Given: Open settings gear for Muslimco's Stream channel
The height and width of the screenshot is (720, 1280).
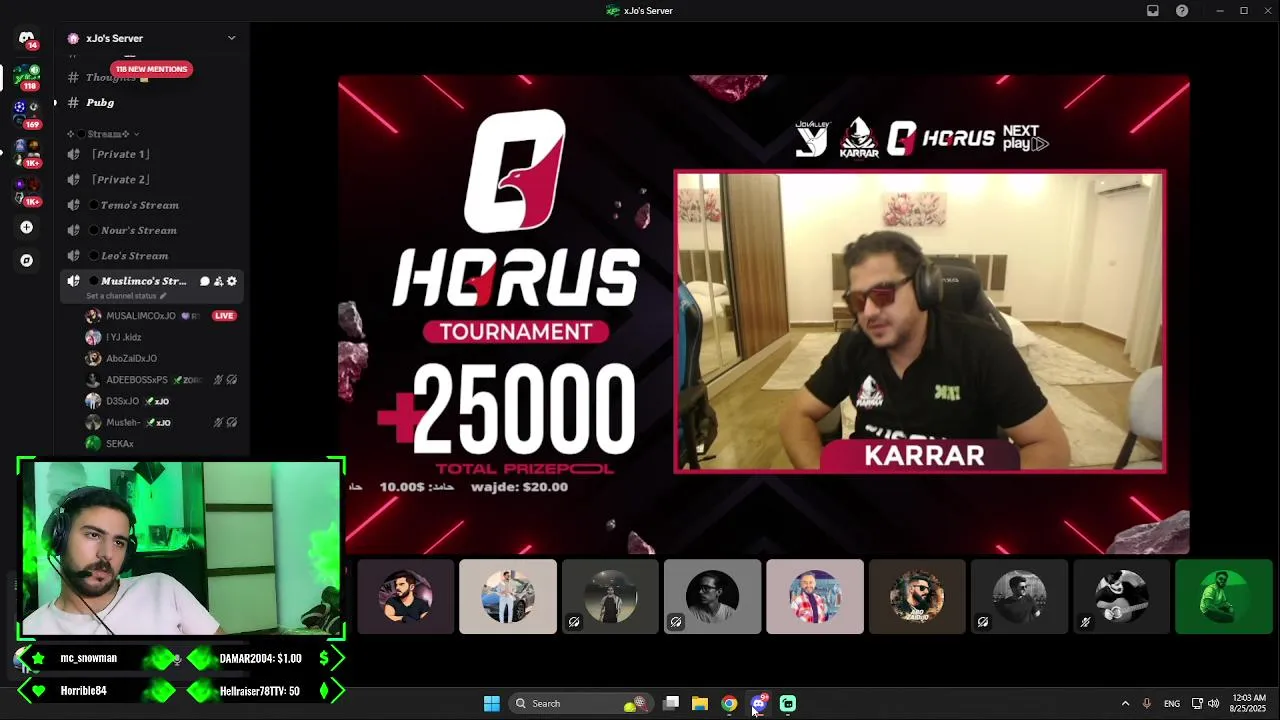Looking at the screenshot, I should click(x=232, y=282).
